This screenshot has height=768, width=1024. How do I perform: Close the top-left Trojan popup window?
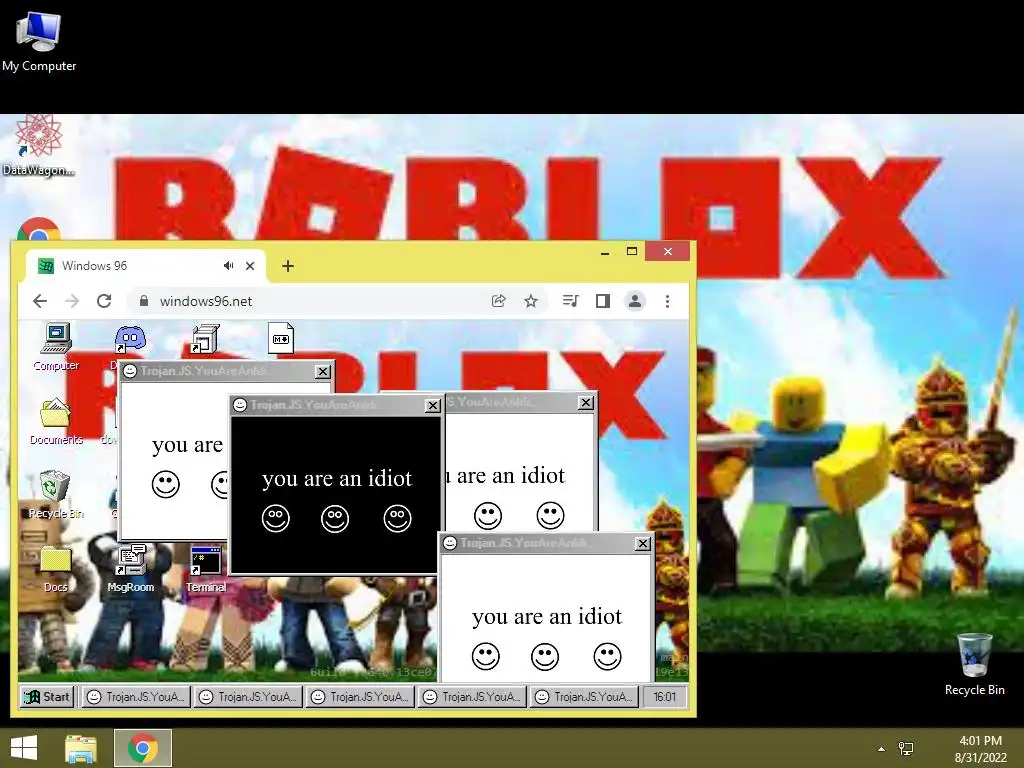tap(323, 372)
